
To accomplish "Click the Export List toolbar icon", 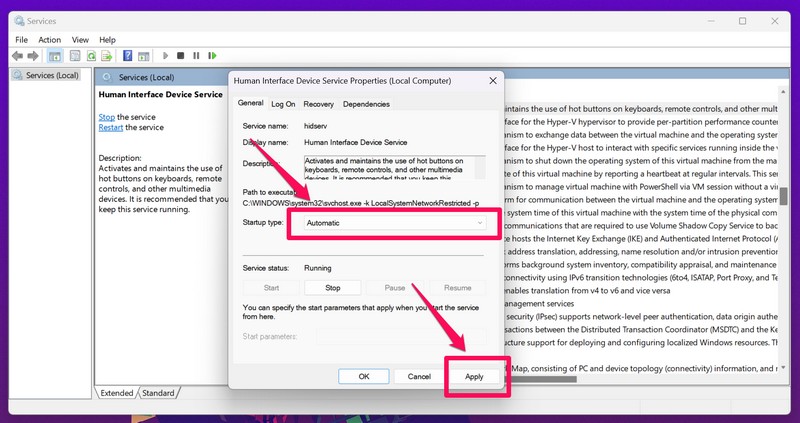I will pyautogui.click(x=107, y=56).
